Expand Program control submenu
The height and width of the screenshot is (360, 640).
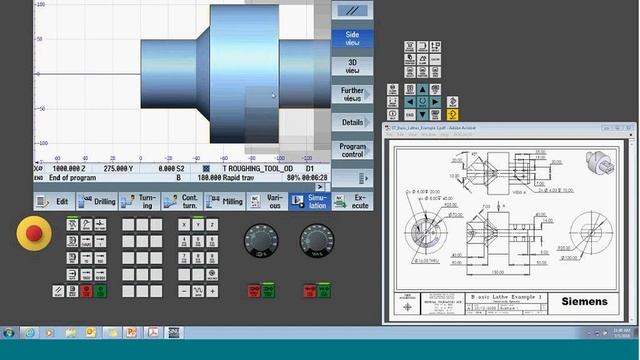[352, 150]
